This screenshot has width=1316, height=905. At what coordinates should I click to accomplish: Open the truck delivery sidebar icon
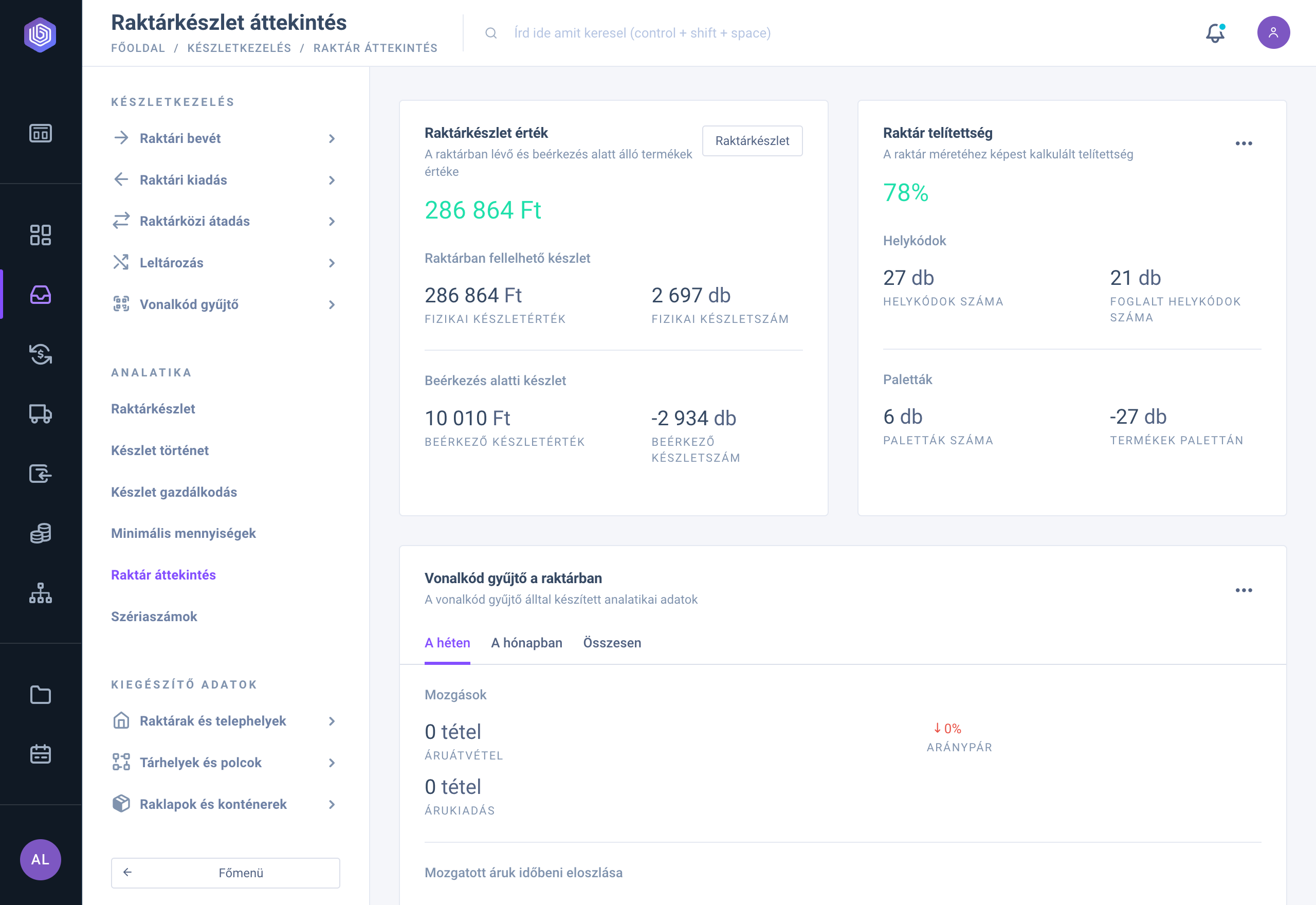(40, 414)
